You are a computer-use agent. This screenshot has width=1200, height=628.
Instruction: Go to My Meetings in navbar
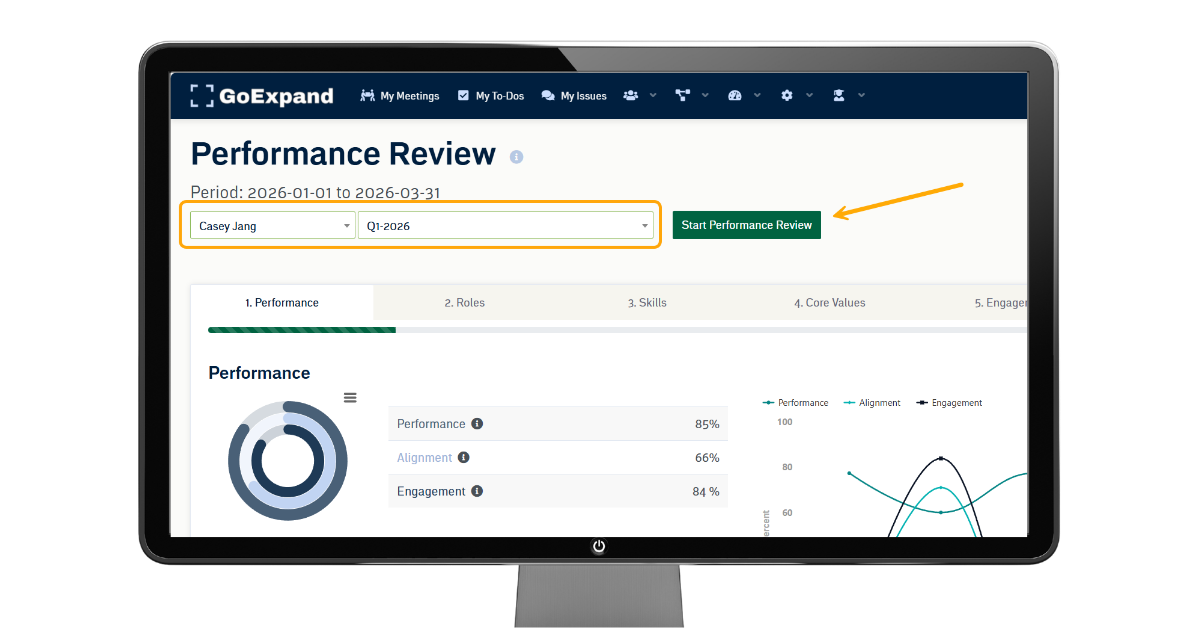point(400,96)
